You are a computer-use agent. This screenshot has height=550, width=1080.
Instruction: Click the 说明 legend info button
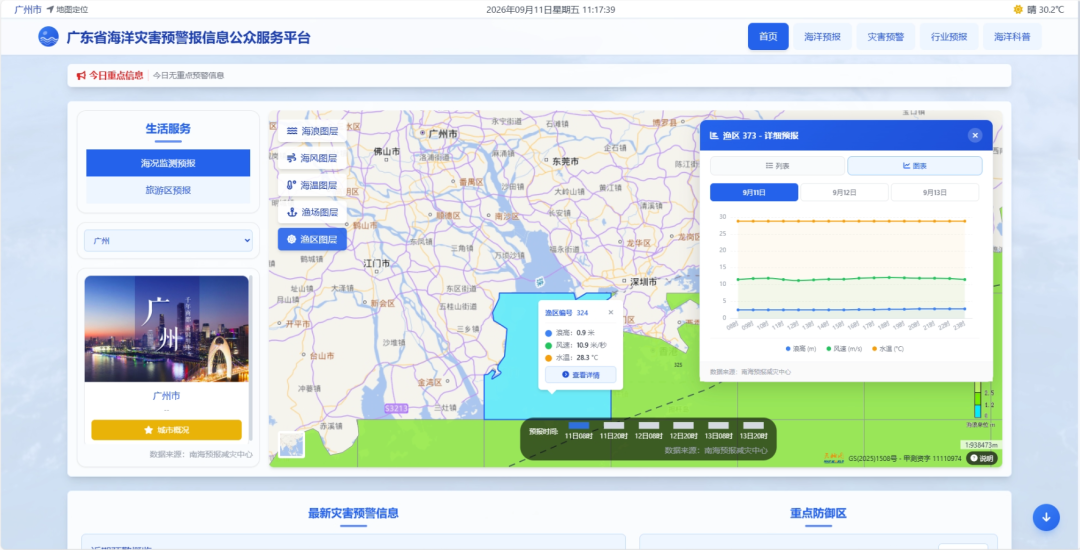point(982,458)
